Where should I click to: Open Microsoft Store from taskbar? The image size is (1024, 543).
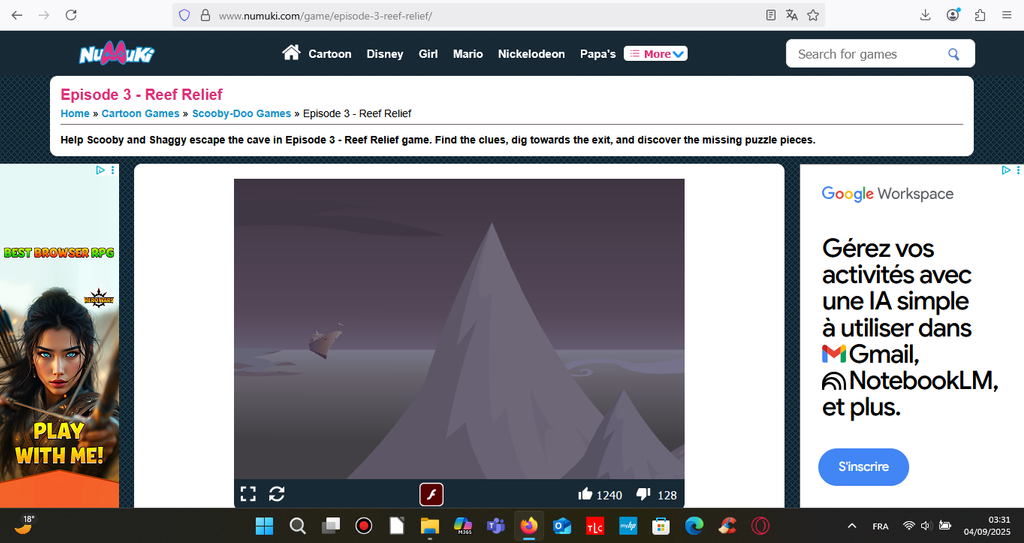[x=661, y=525]
